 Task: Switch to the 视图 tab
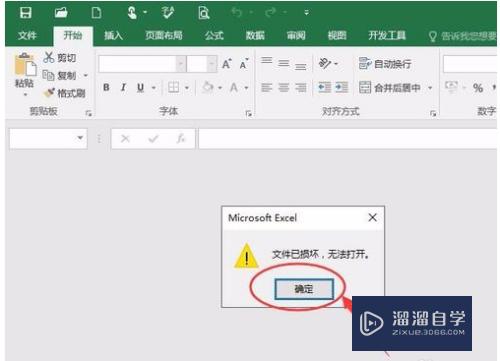pyautogui.click(x=337, y=35)
